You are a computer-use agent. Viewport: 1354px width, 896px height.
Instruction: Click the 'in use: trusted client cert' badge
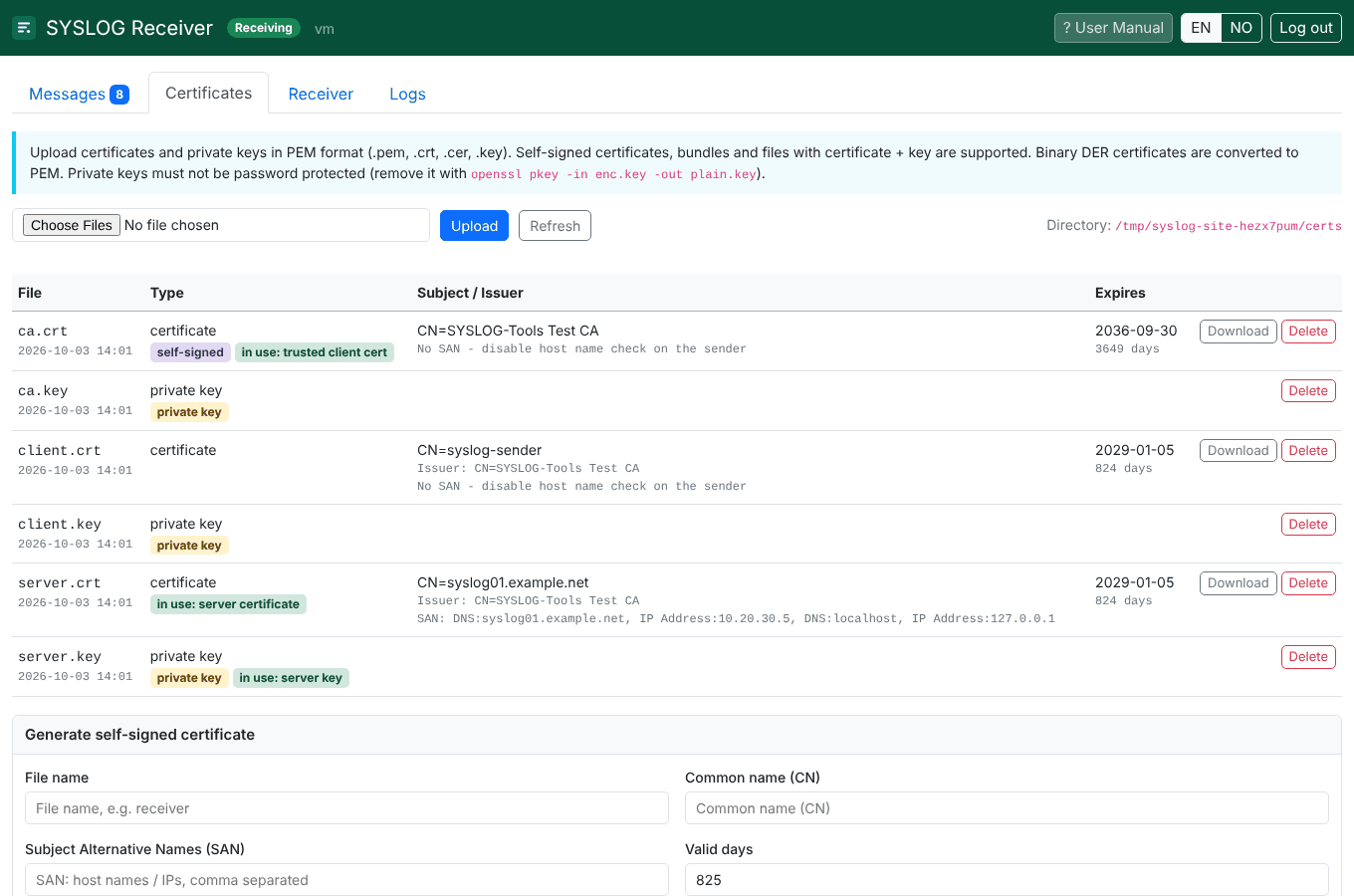314,352
